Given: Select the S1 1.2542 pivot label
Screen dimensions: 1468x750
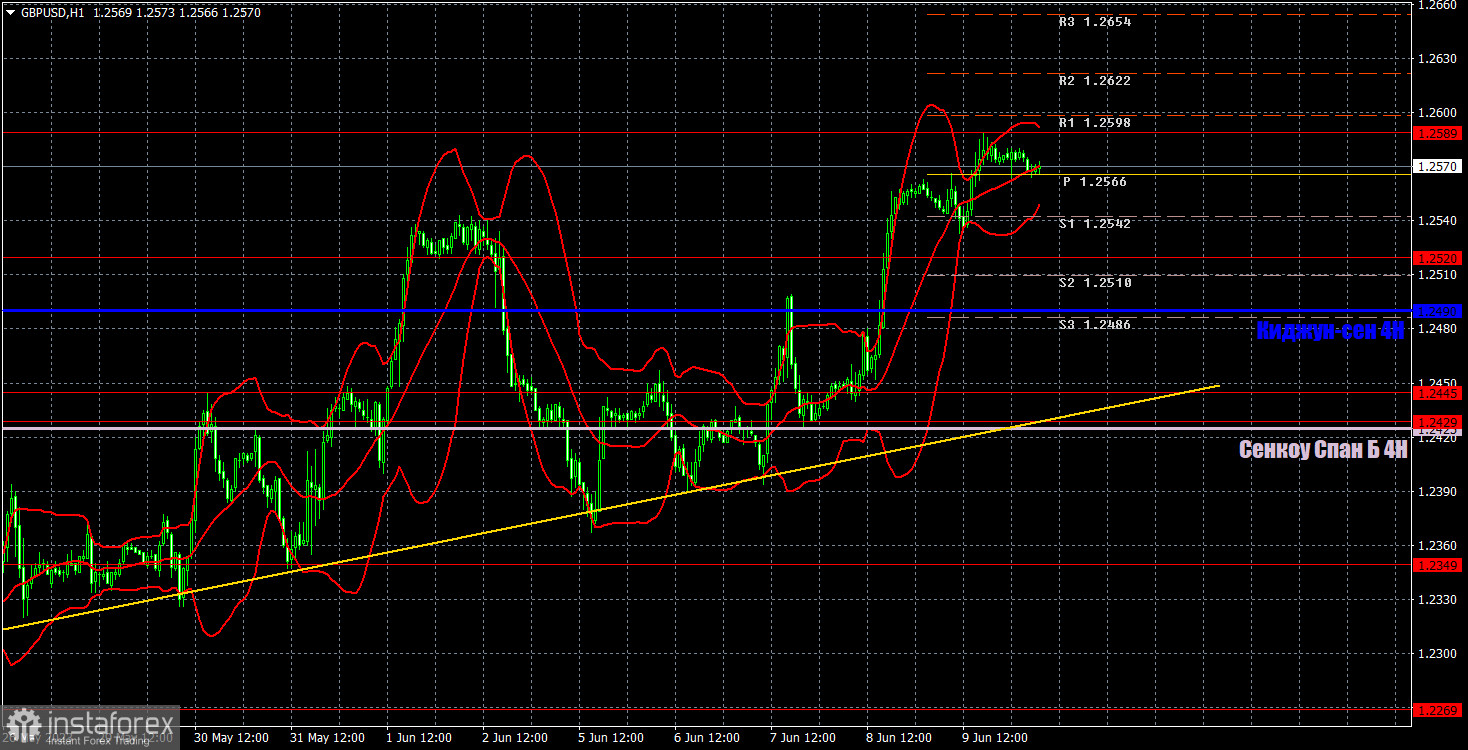Looking at the screenshot, I should 1095,224.
